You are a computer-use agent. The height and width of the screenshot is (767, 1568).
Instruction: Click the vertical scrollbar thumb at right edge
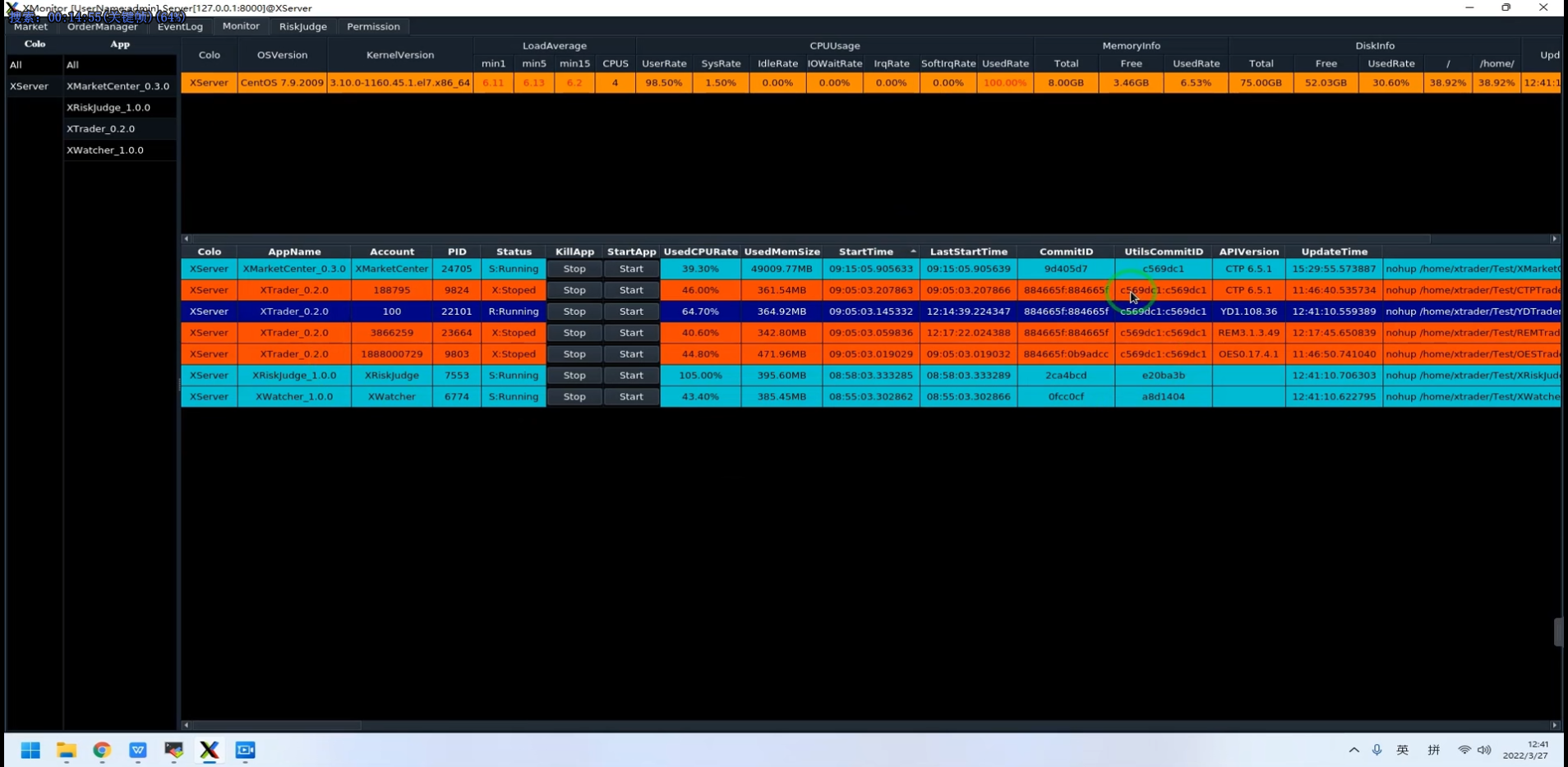[1558, 632]
